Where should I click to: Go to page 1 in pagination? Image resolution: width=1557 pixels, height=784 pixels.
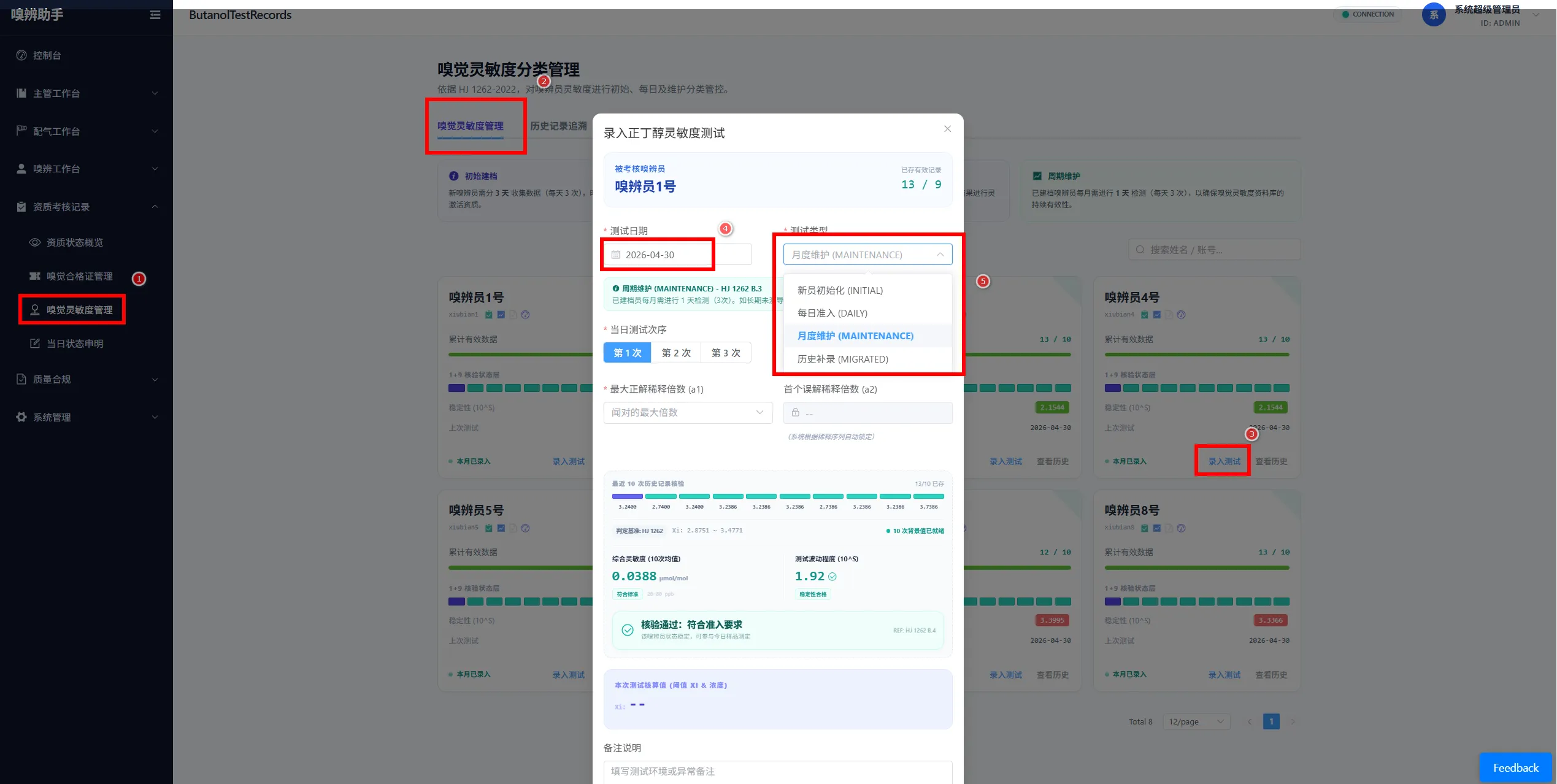(x=1271, y=721)
